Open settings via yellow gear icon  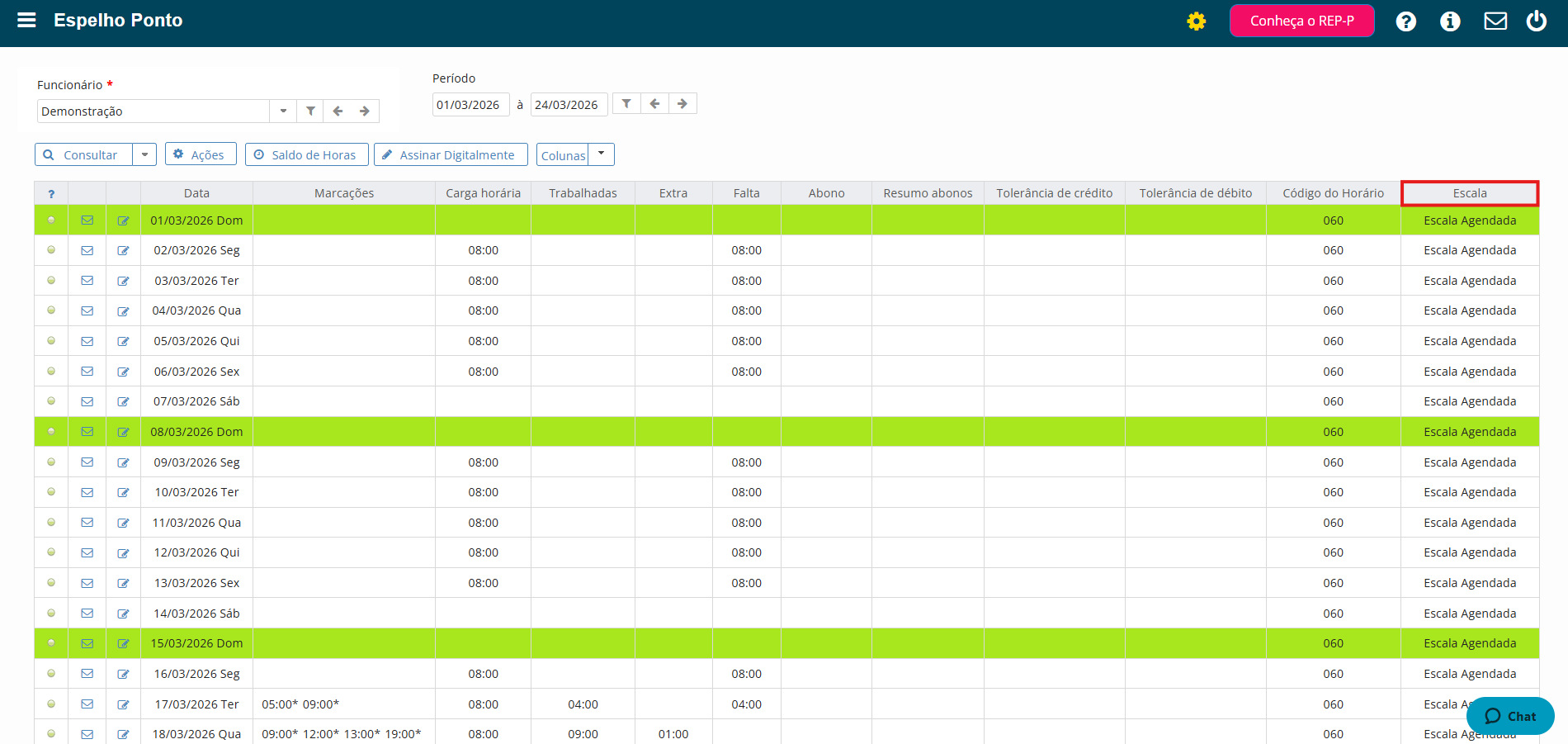click(x=1196, y=21)
